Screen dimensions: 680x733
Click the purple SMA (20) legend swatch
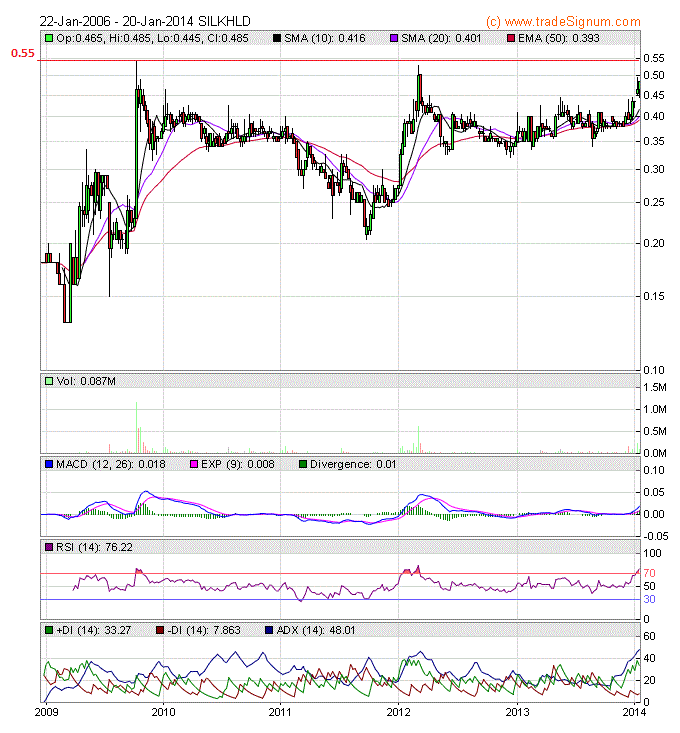click(394, 38)
